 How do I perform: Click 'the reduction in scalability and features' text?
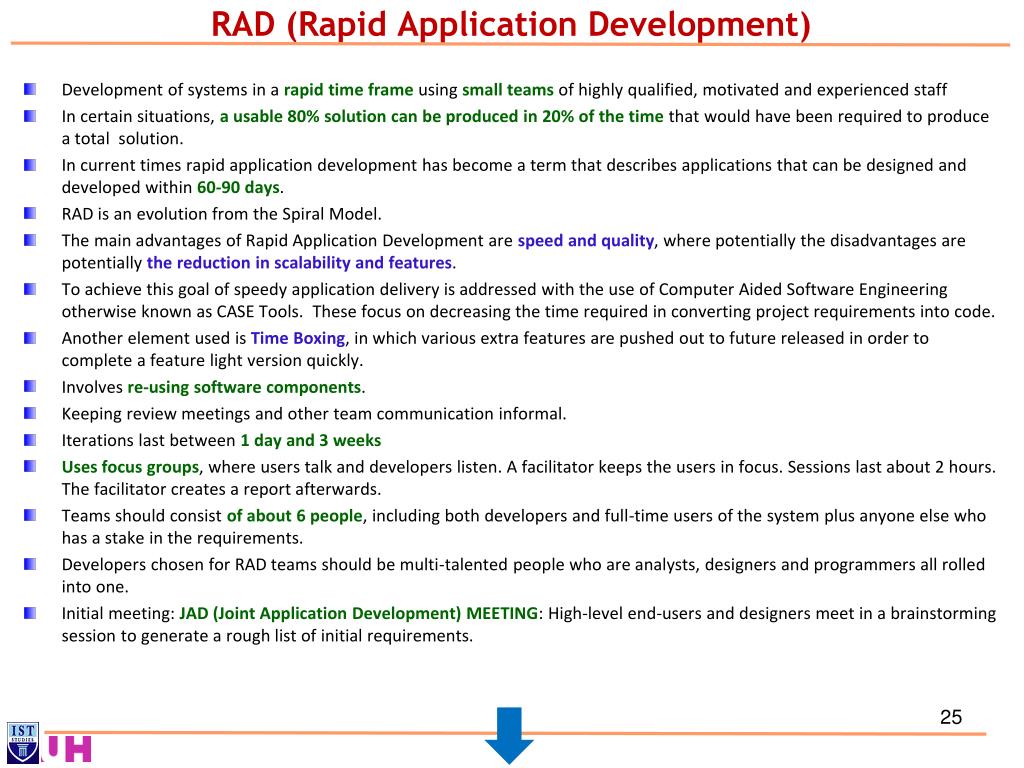click(299, 263)
